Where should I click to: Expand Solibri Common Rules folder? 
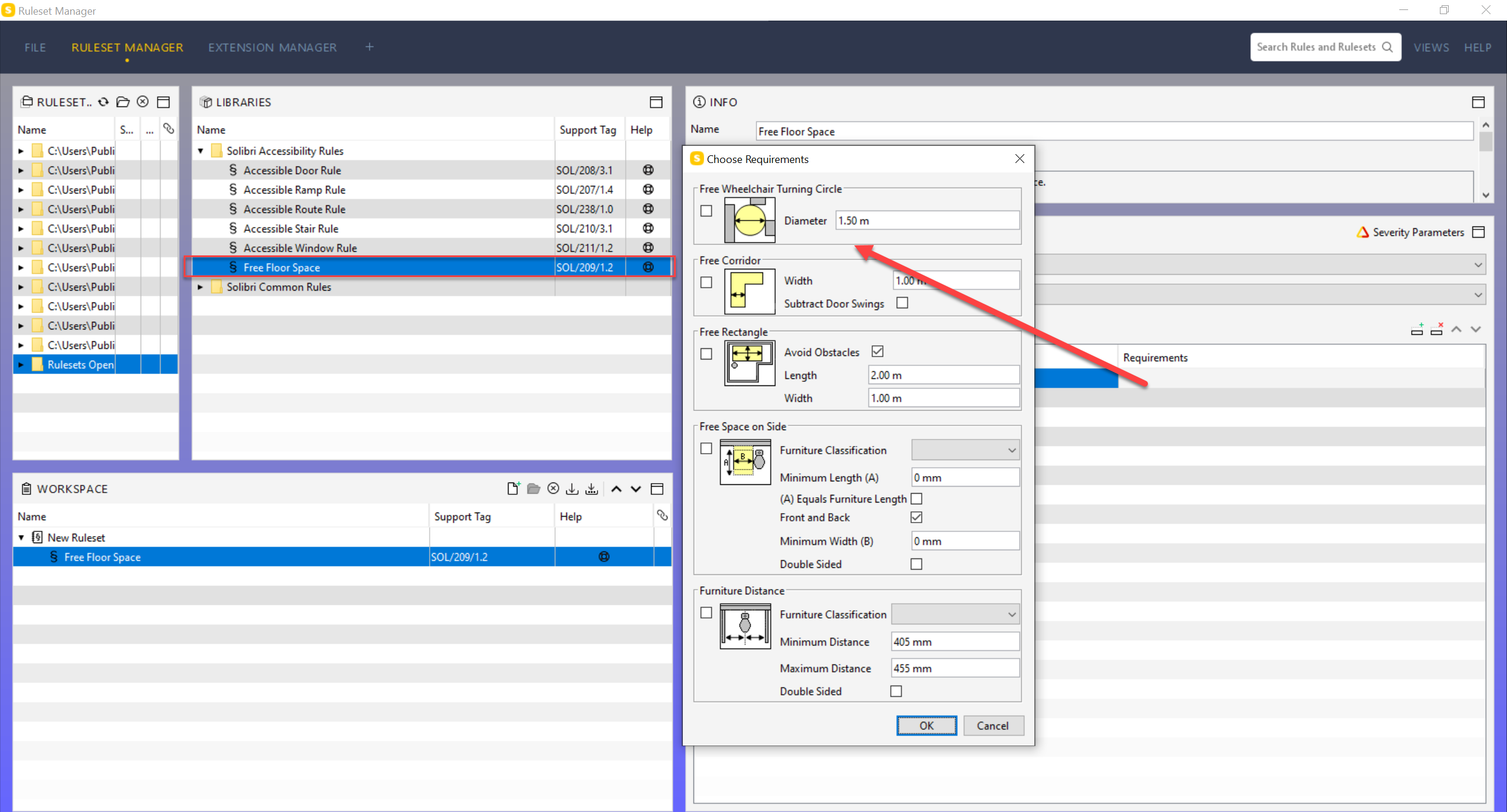tap(201, 287)
